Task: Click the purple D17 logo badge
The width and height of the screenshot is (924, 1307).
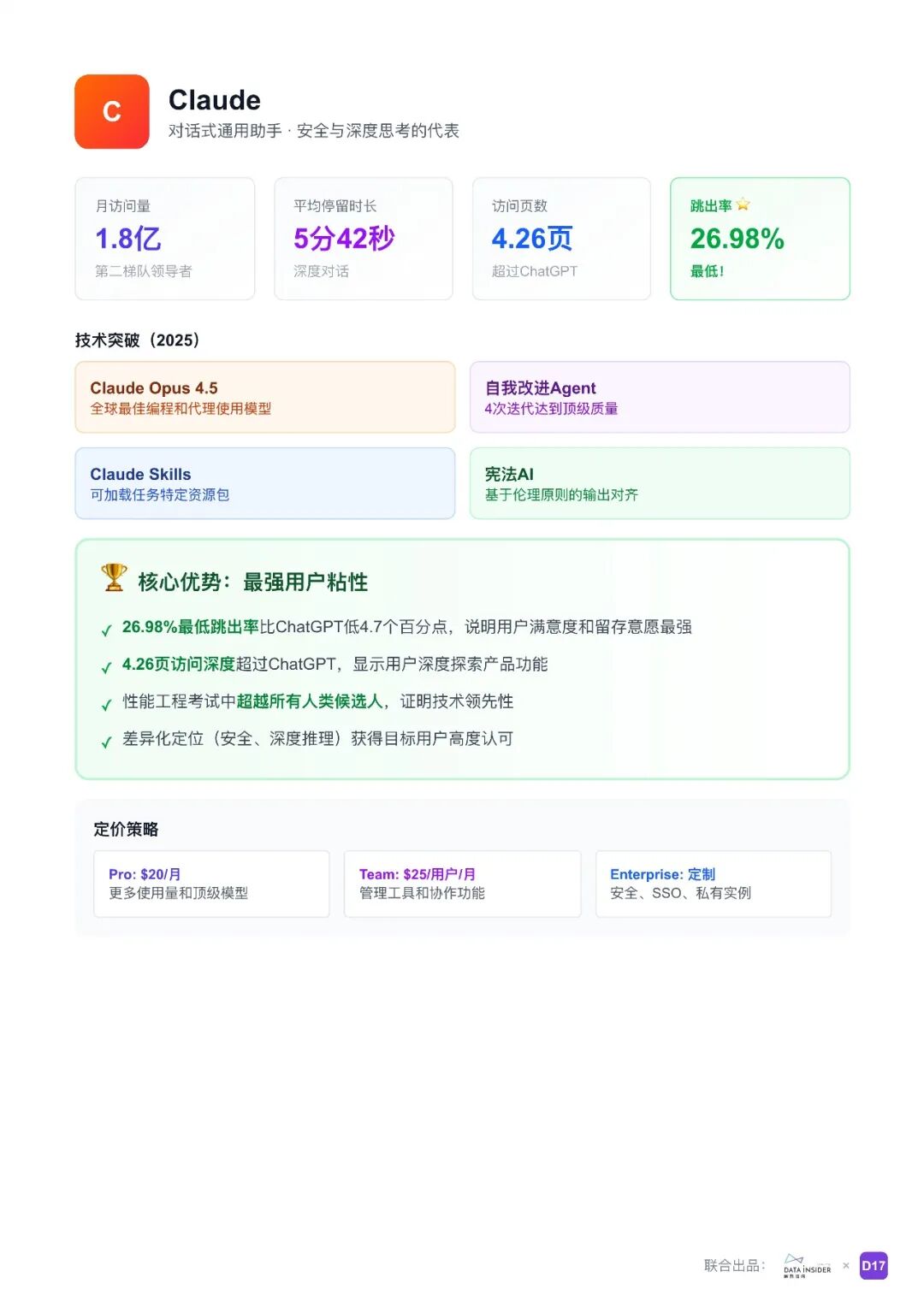Action: coord(874,1266)
